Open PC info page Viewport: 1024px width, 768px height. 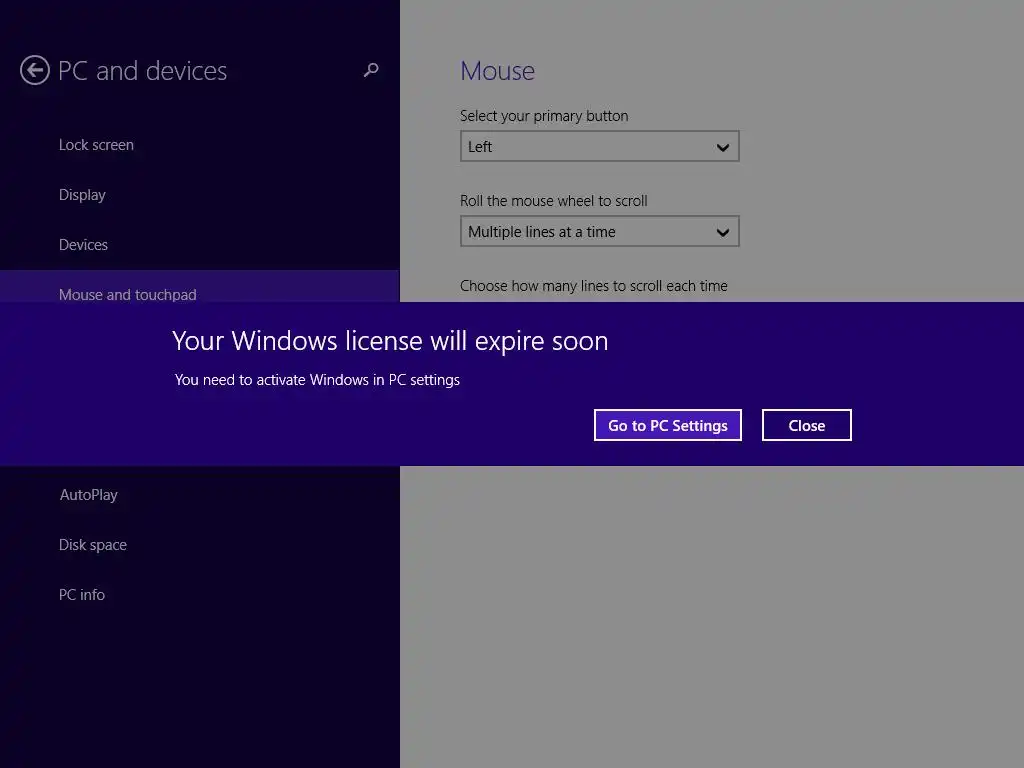(x=82, y=595)
